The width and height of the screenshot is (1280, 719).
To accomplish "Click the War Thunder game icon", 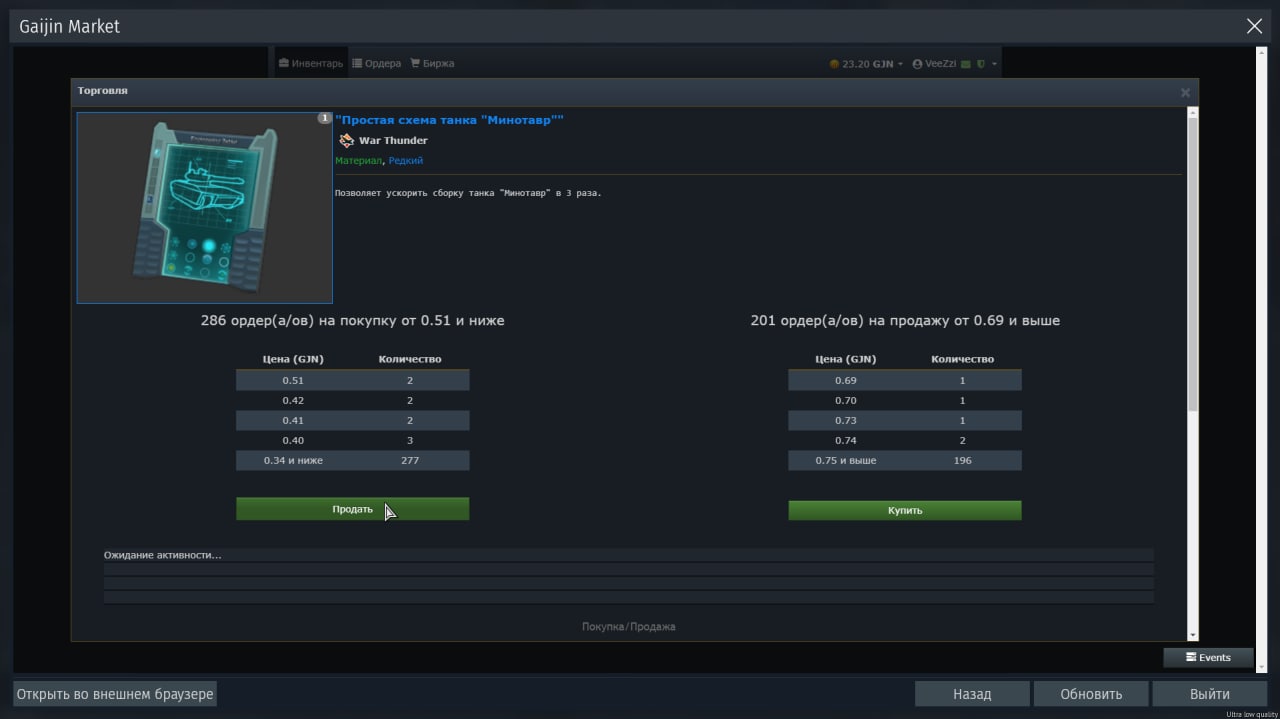I will (x=346, y=140).
